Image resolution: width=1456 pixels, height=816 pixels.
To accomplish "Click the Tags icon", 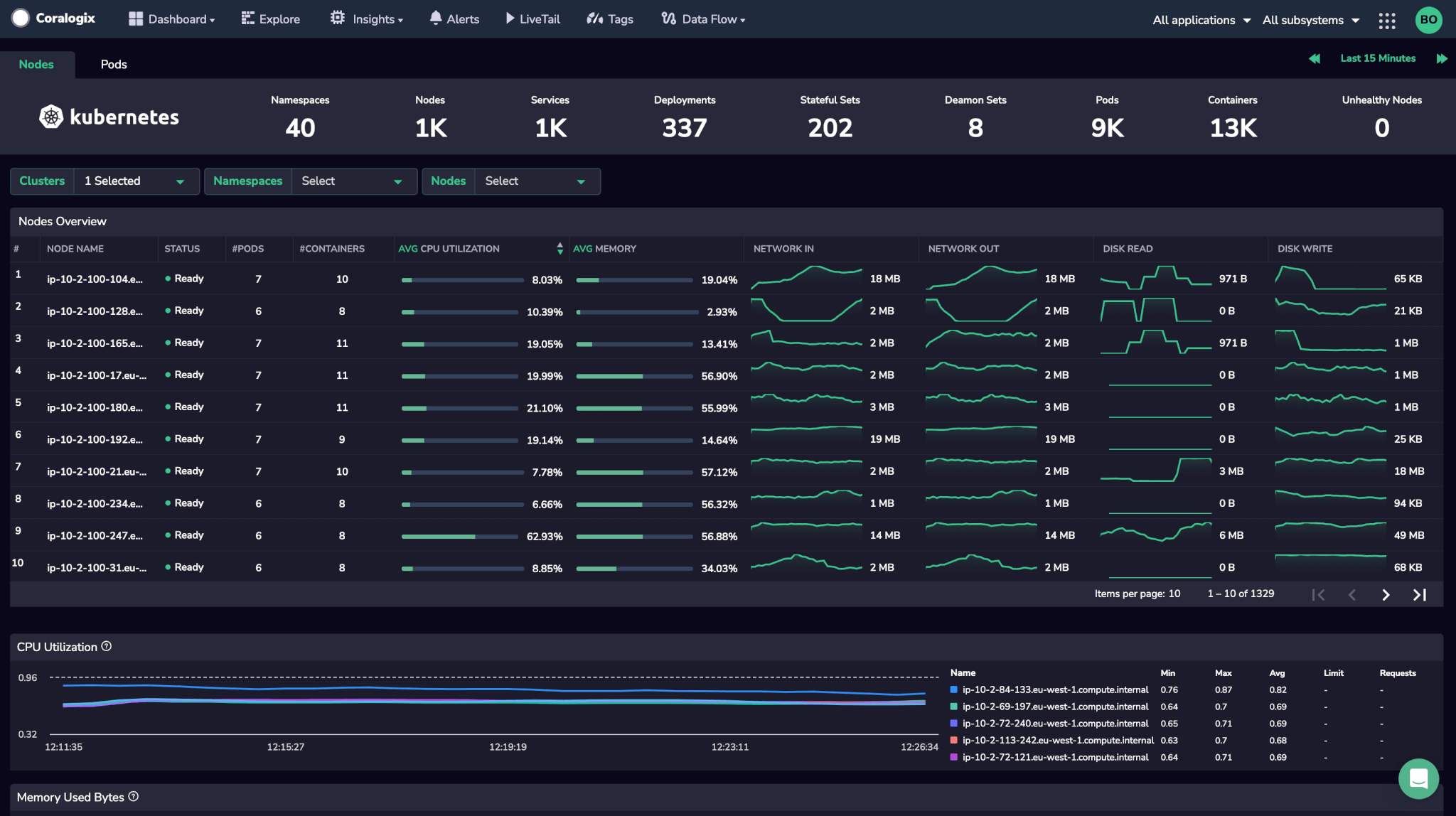I will pyautogui.click(x=594, y=18).
